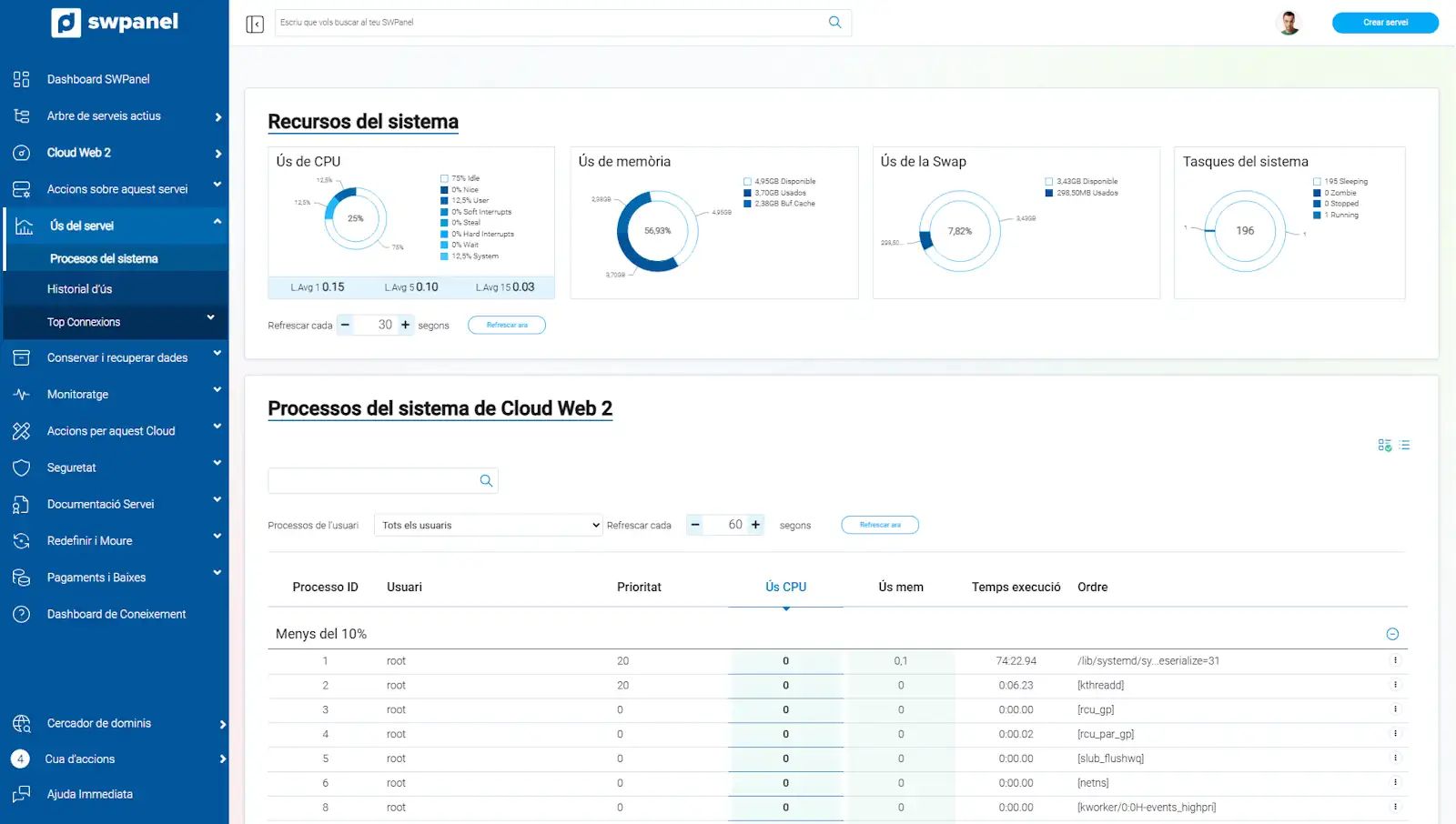This screenshot has height=824, width=1456.
Task: Click the Ús del servei chart icon
Action: [x=25, y=226]
